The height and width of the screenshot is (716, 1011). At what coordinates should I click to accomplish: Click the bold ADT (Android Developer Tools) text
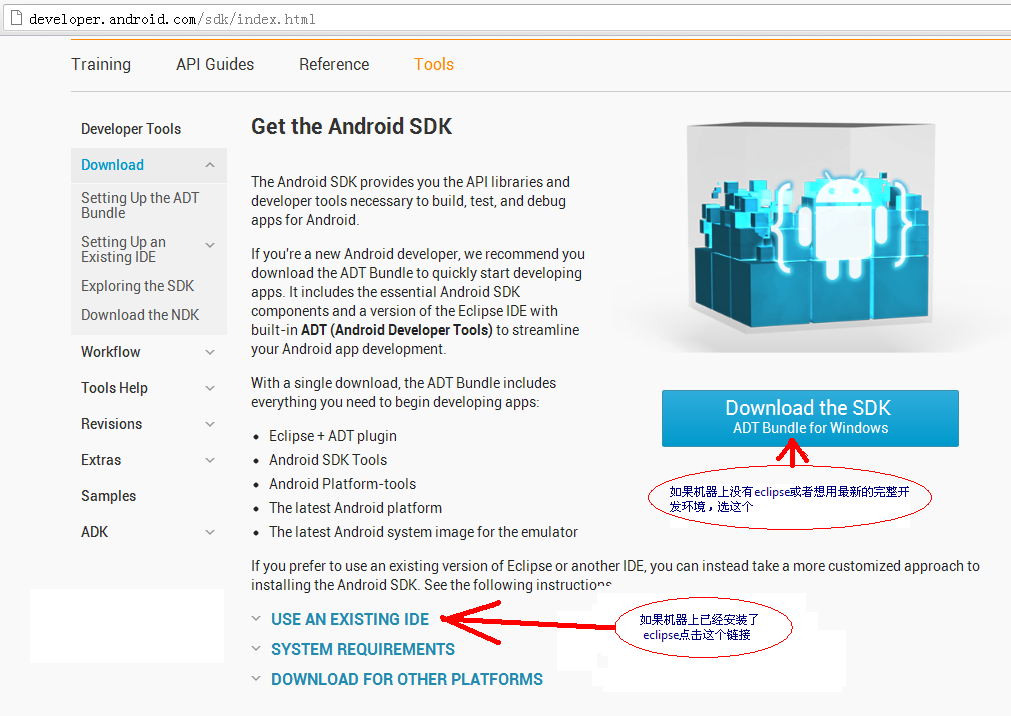[397, 330]
